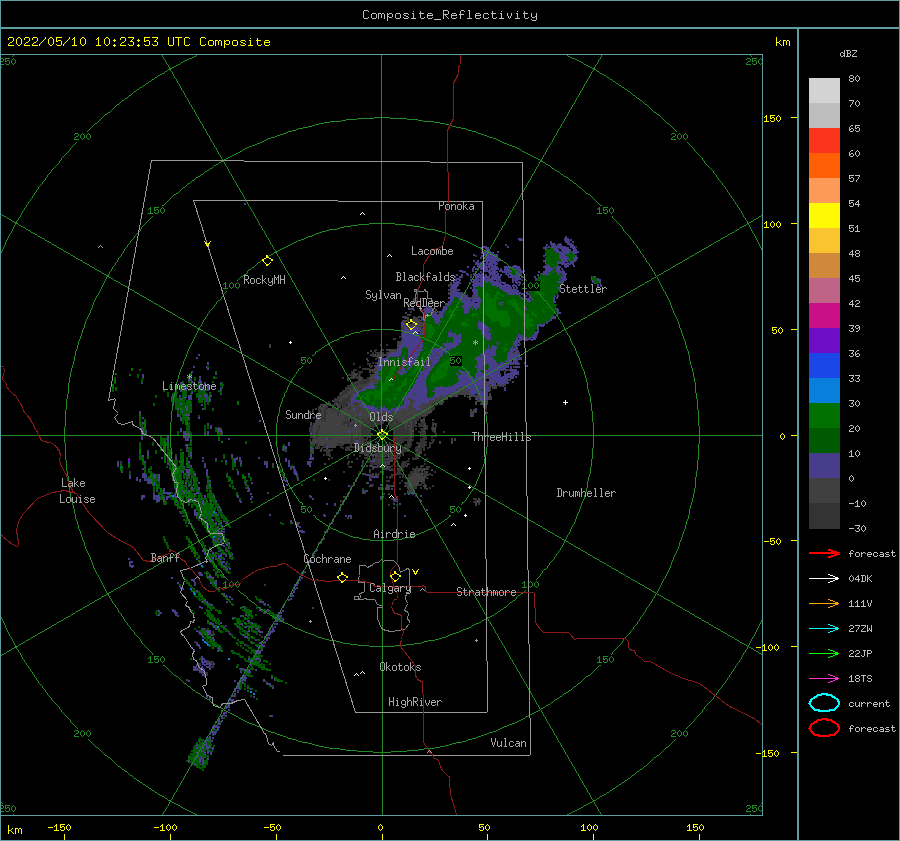Select the yellow 54 dBZ color swatch

pos(824,215)
